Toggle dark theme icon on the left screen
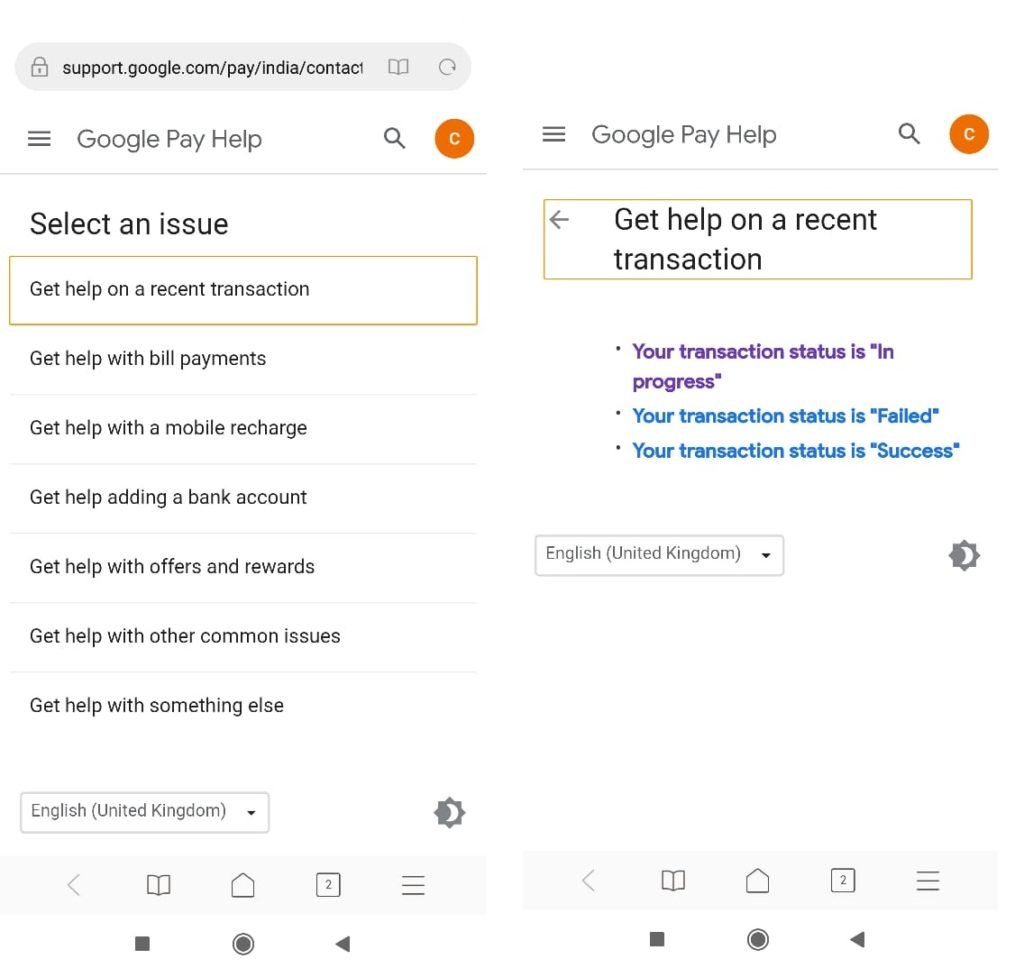1024x977 pixels. pyautogui.click(x=450, y=812)
